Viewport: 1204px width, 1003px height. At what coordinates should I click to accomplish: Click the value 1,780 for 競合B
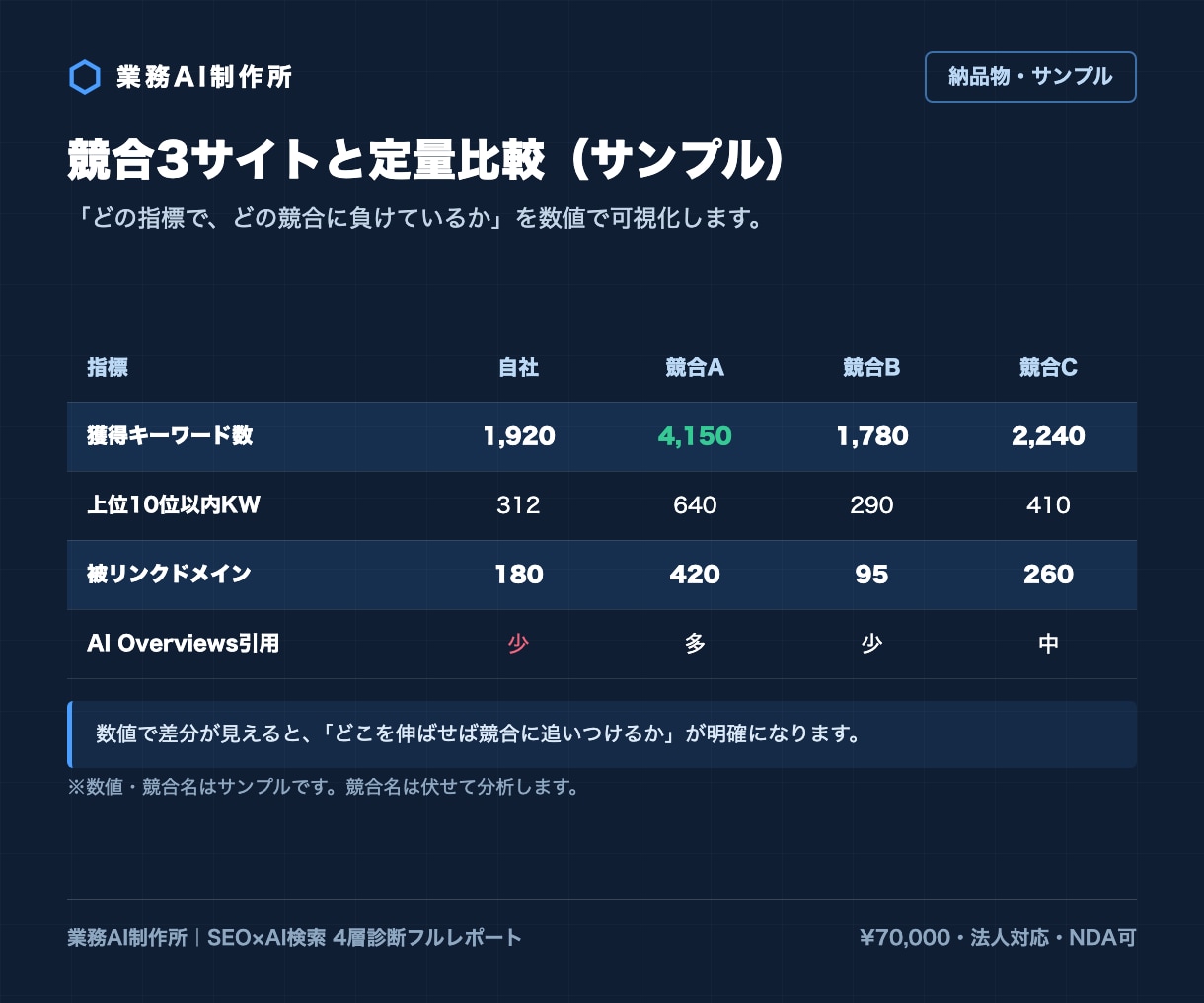(x=872, y=436)
